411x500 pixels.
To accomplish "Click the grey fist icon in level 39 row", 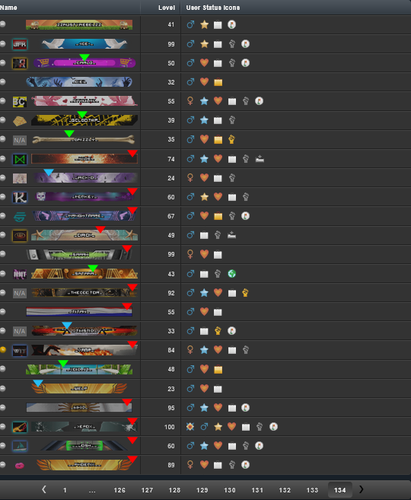I will (x=232, y=120).
